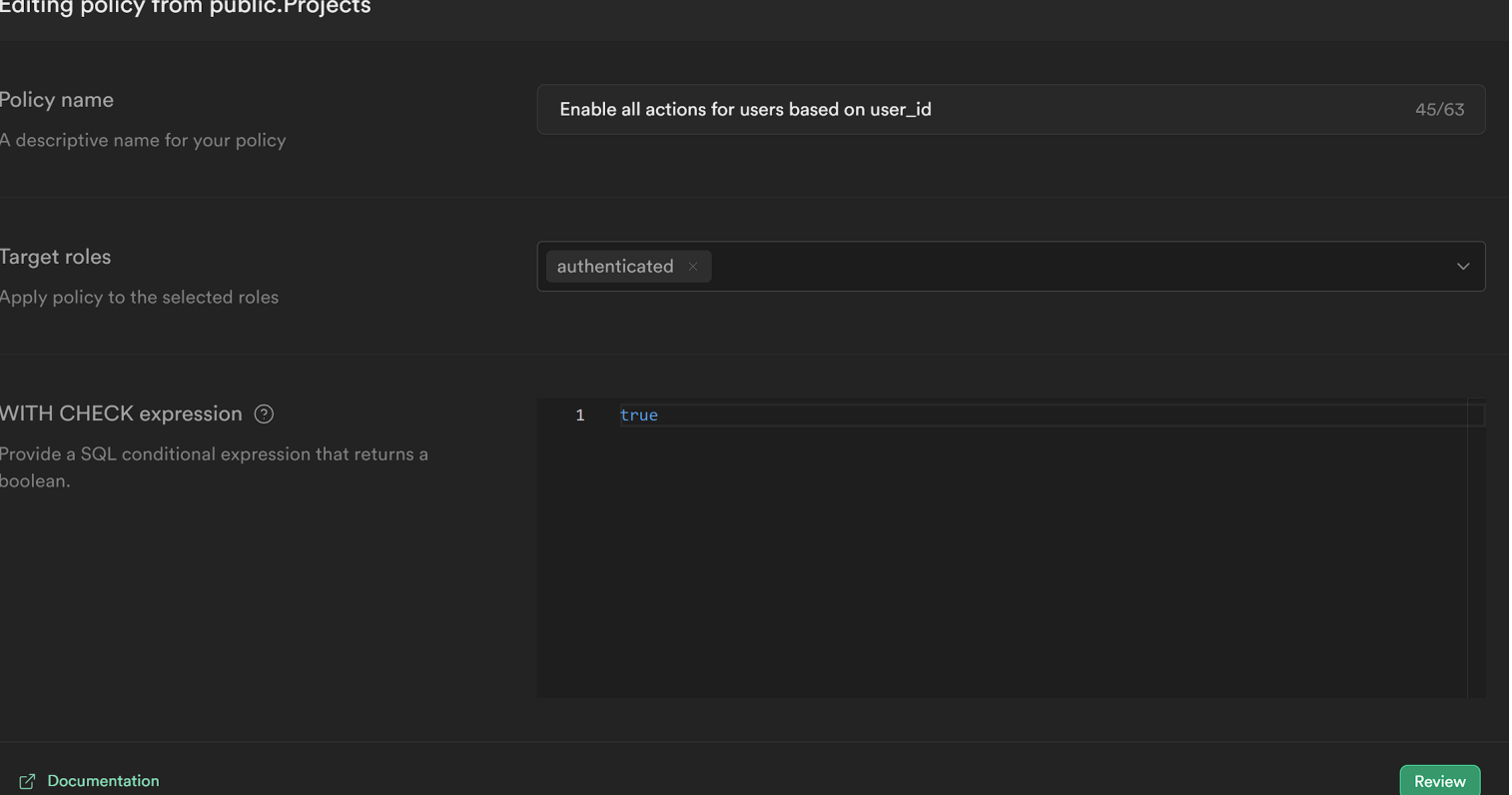Click the 'Editing policy from public.Projects' heading

(186, 8)
